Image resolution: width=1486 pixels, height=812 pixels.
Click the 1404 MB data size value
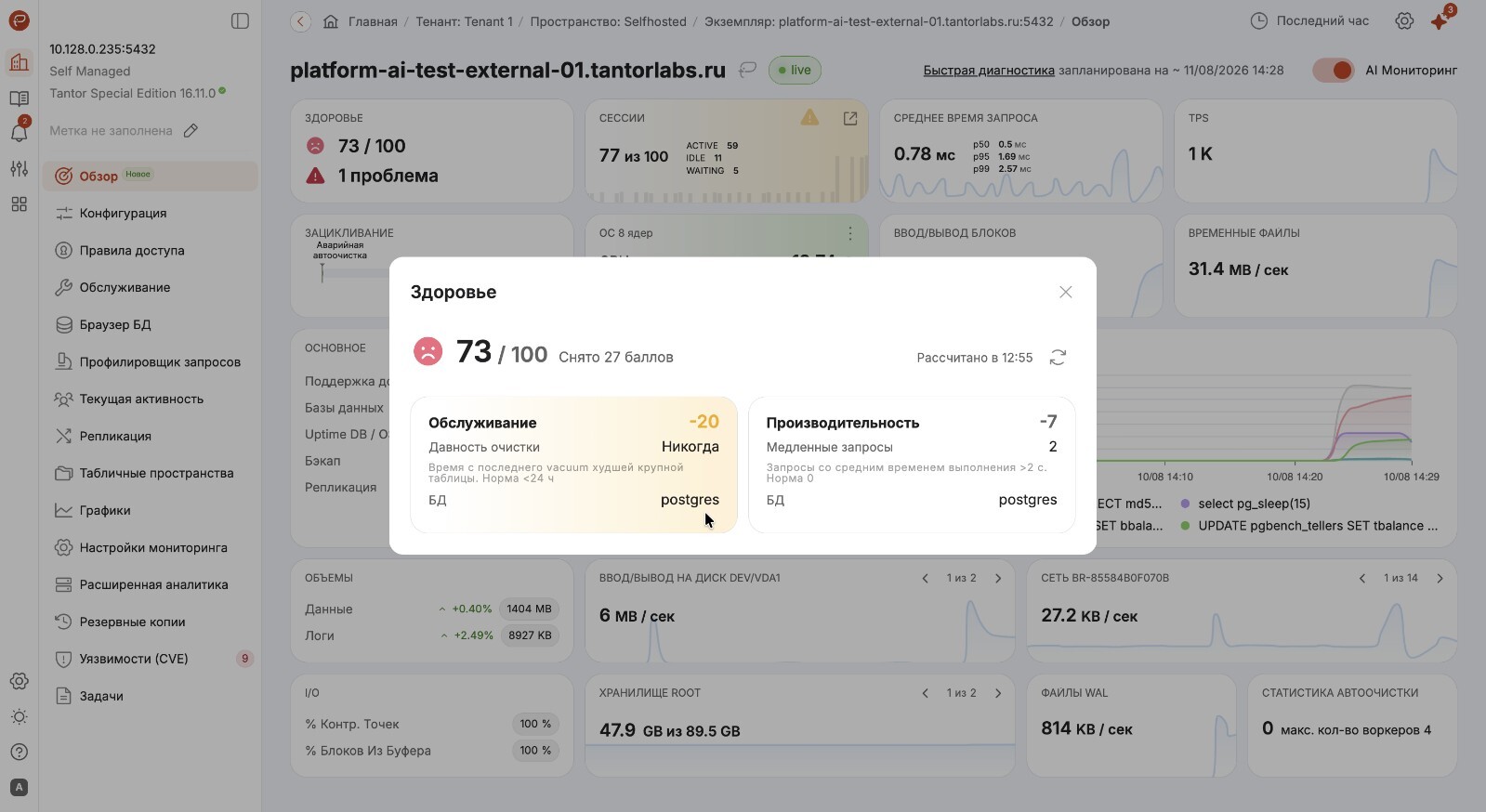click(529, 609)
